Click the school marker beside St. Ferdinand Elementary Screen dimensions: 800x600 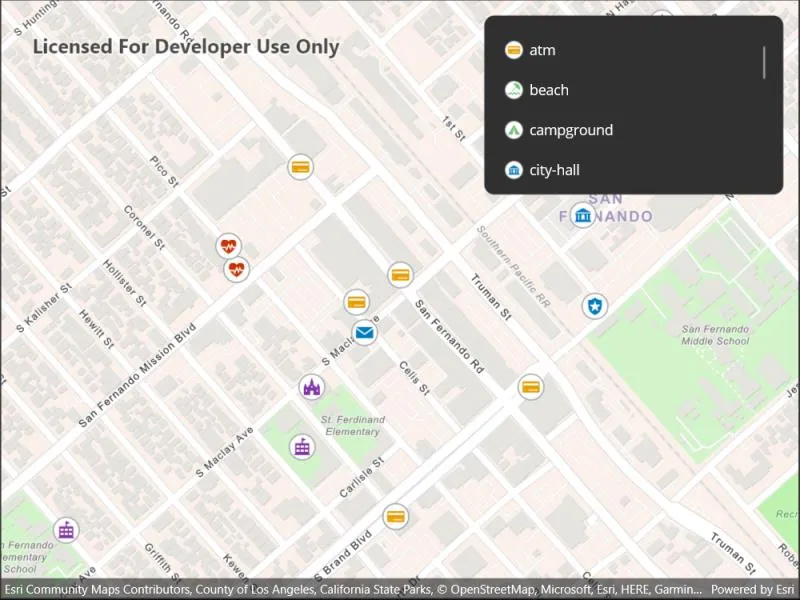[302, 447]
